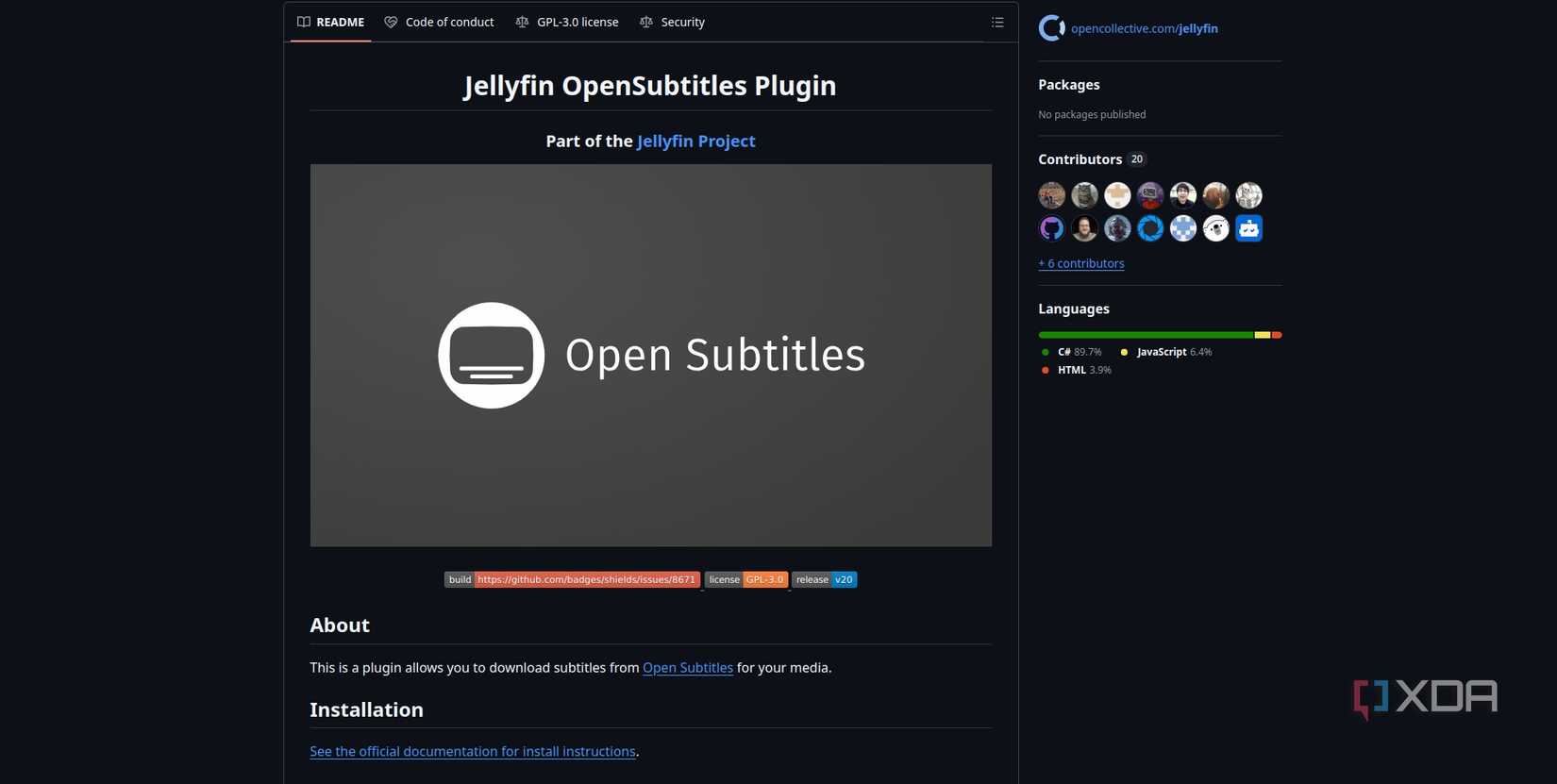The image size is (1557, 784).
Task: Open the table of contents outline icon
Action: [997, 23]
